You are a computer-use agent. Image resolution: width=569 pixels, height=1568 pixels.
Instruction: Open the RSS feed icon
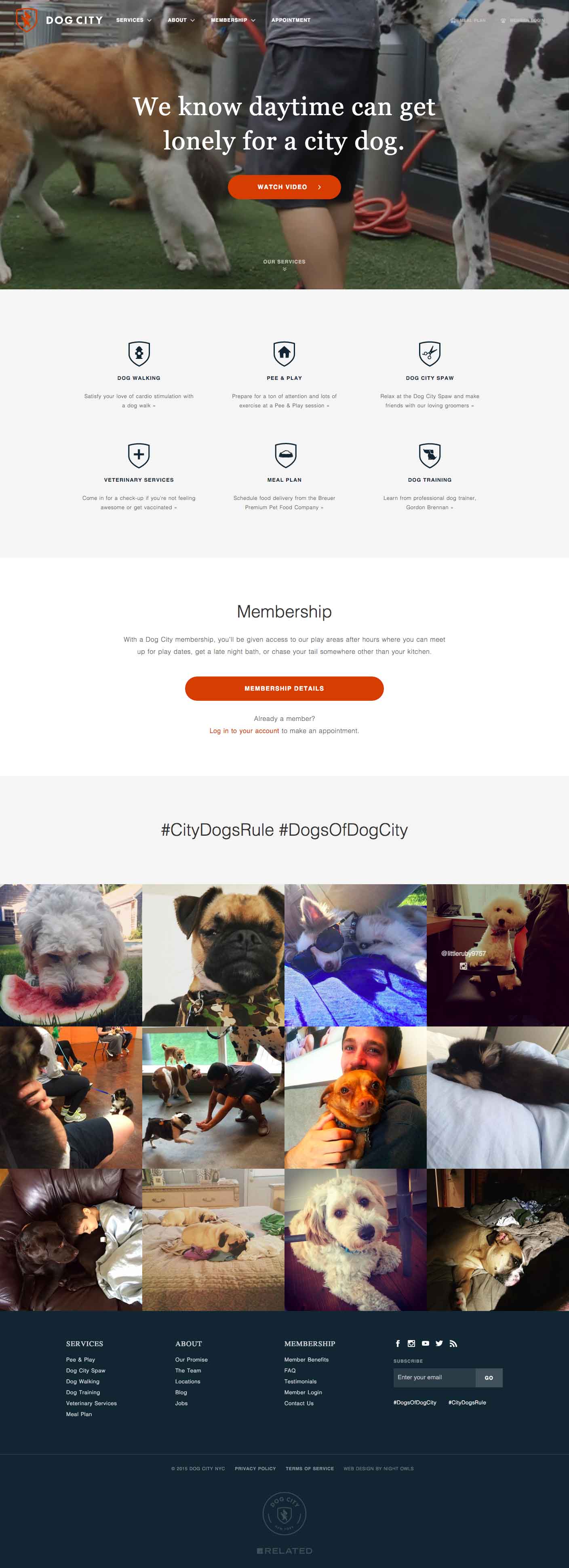453,1343
